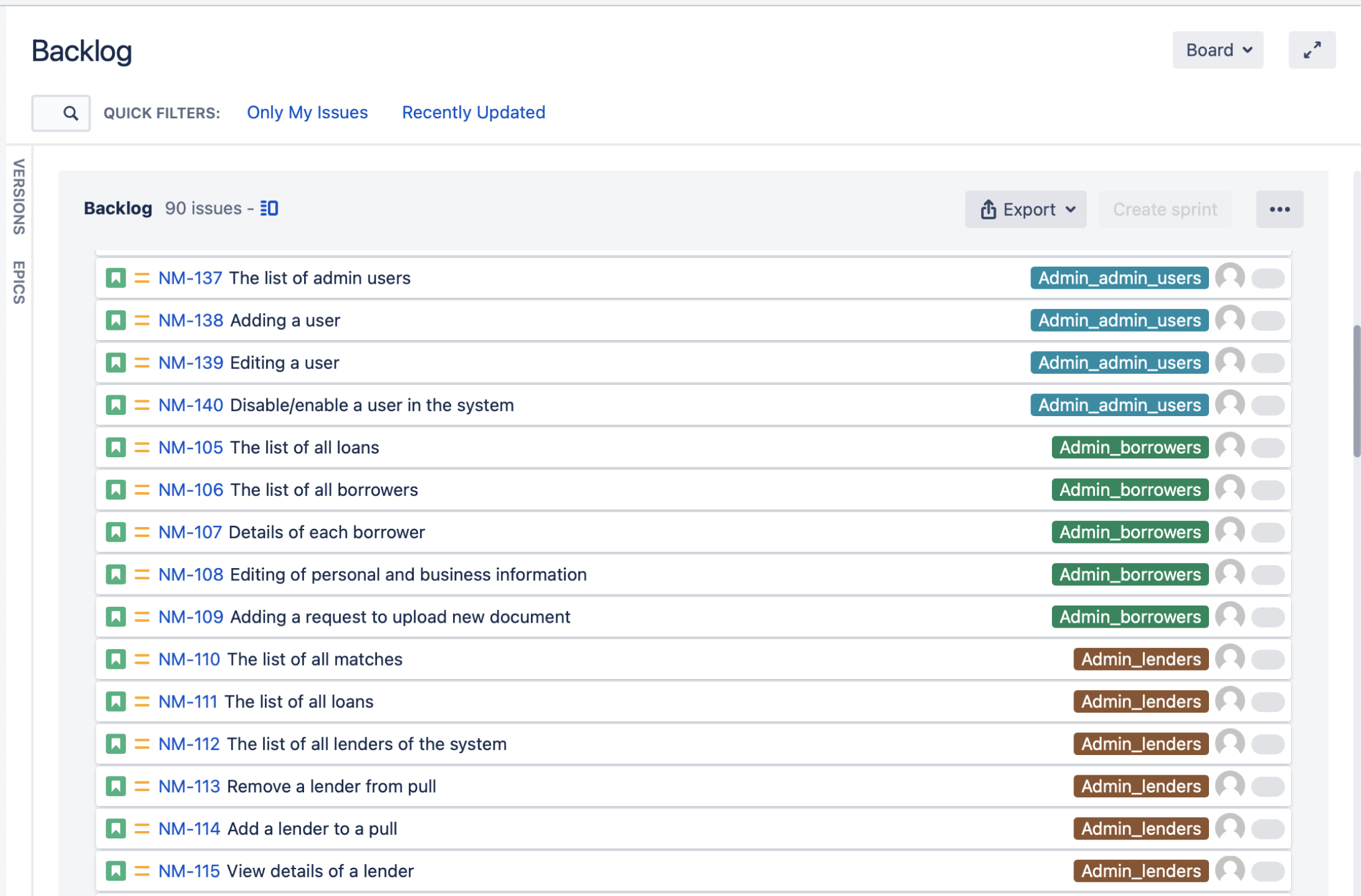Viewport: 1361px width, 896px height.
Task: Toggle the "Recently Updated" quick filter
Action: [473, 113]
